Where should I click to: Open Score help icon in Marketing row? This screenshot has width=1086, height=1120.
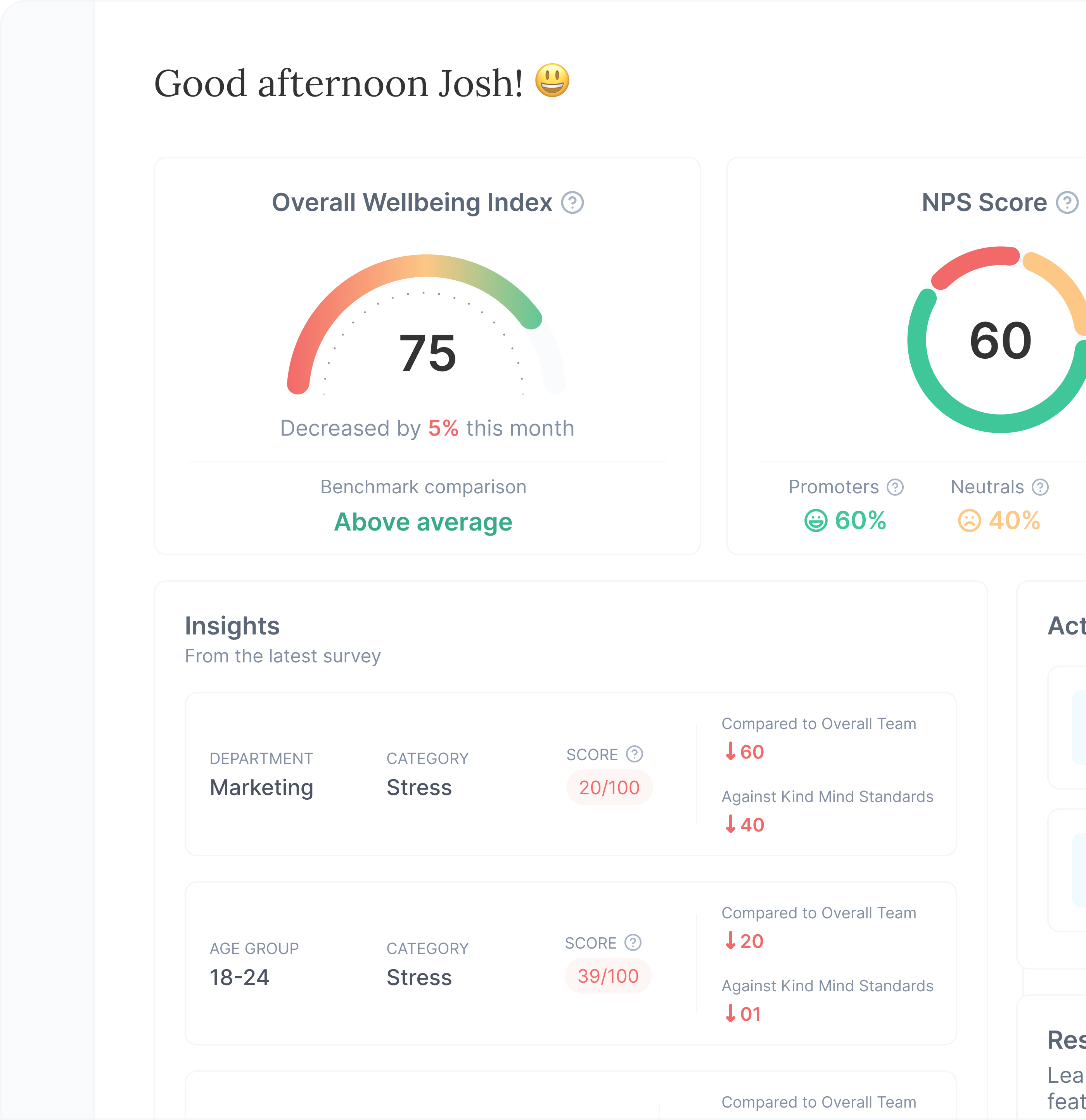tap(635, 754)
